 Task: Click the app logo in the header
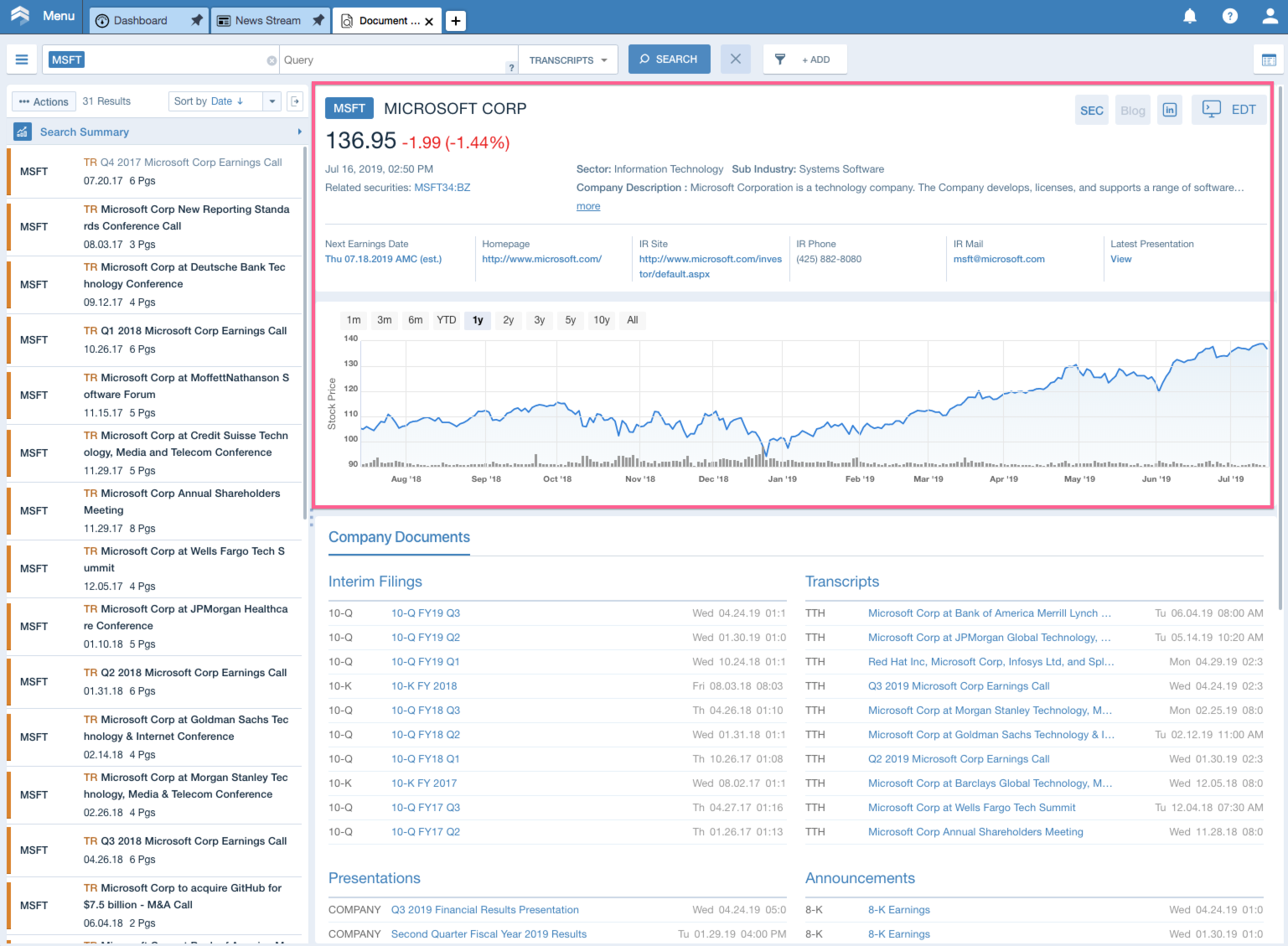pos(20,15)
